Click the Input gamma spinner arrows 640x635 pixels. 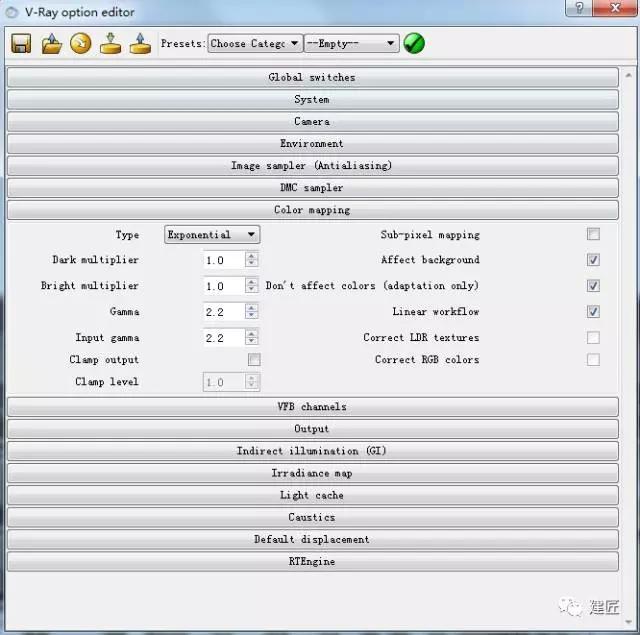click(x=252, y=337)
